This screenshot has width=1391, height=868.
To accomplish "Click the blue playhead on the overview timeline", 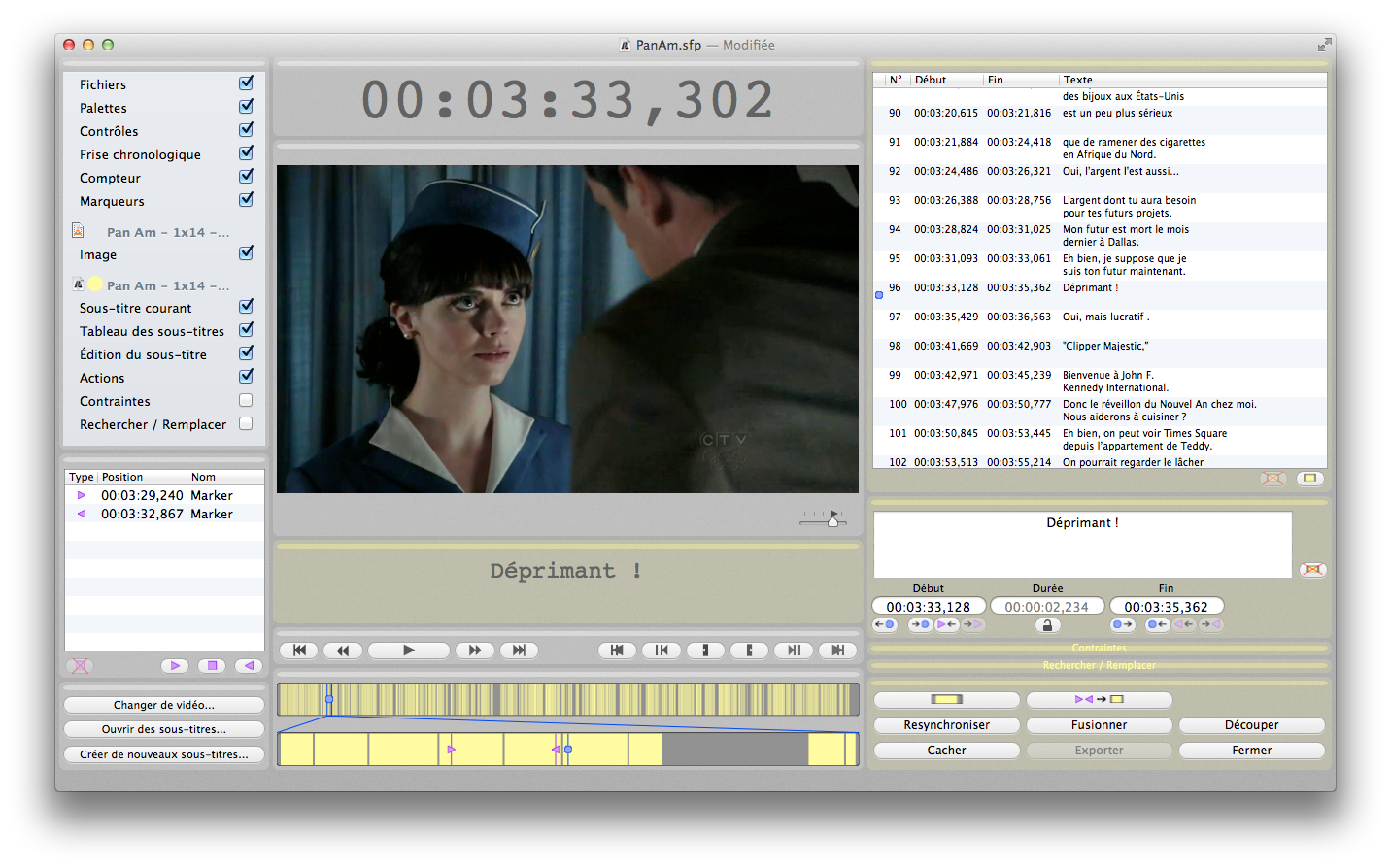I will pyautogui.click(x=329, y=699).
